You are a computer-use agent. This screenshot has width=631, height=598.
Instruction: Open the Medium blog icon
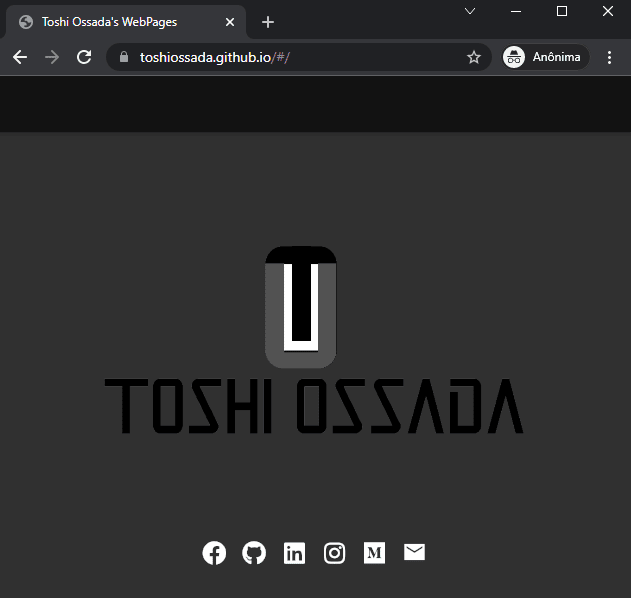374,553
